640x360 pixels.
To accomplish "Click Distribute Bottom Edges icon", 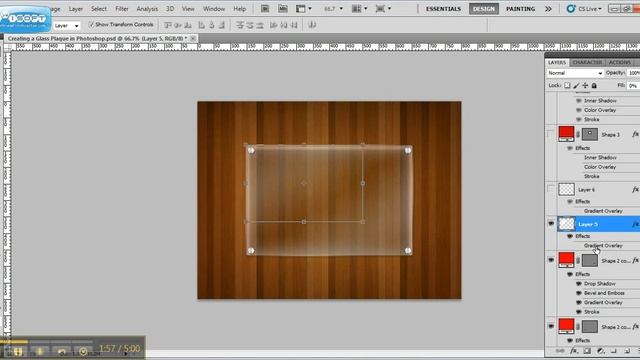I will 260,25.
